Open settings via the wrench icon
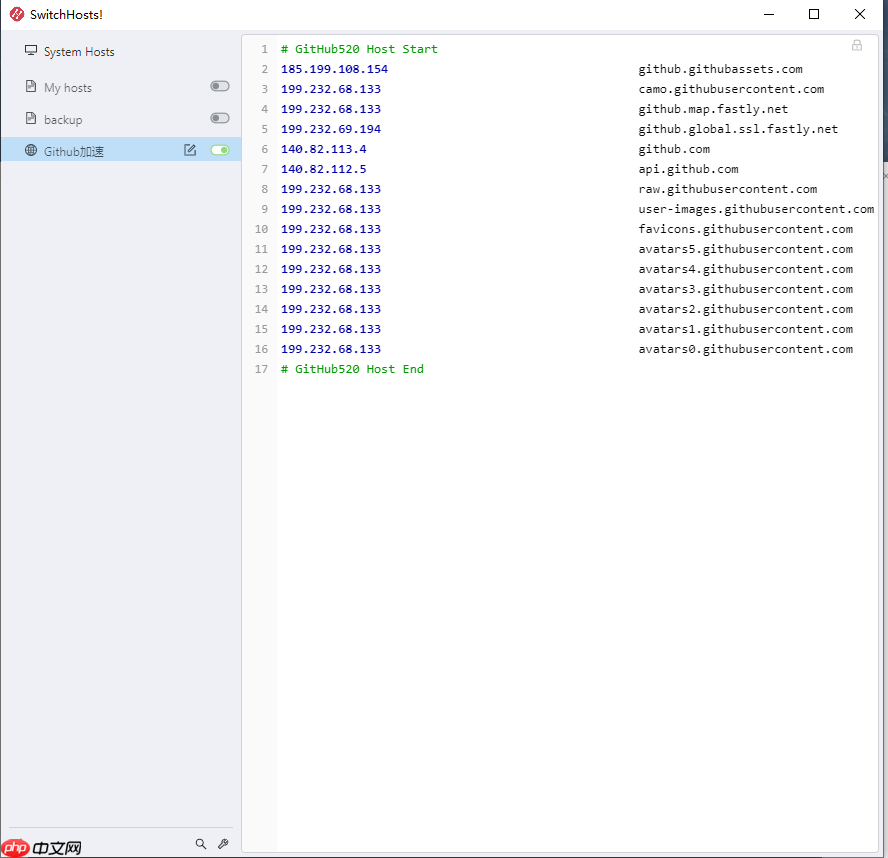888x858 pixels. (x=223, y=844)
